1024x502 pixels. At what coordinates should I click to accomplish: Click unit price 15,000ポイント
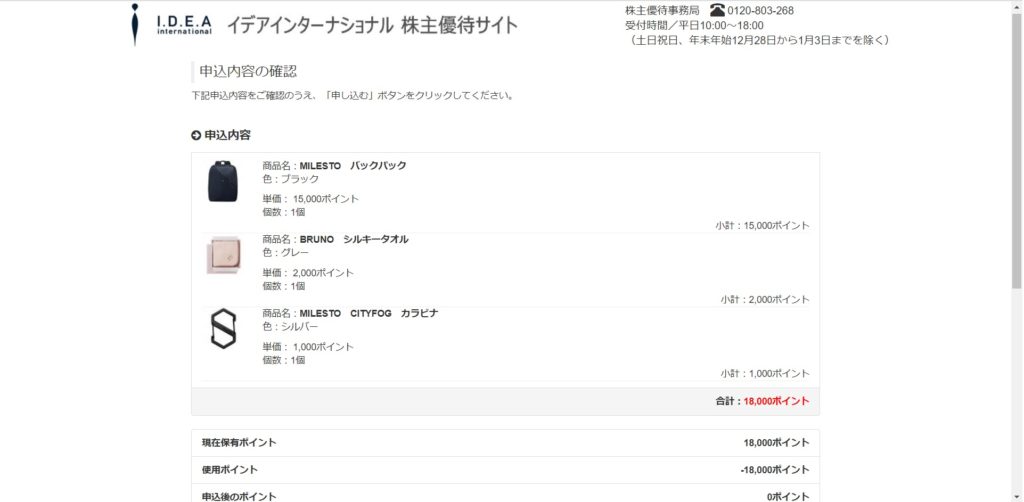click(326, 199)
